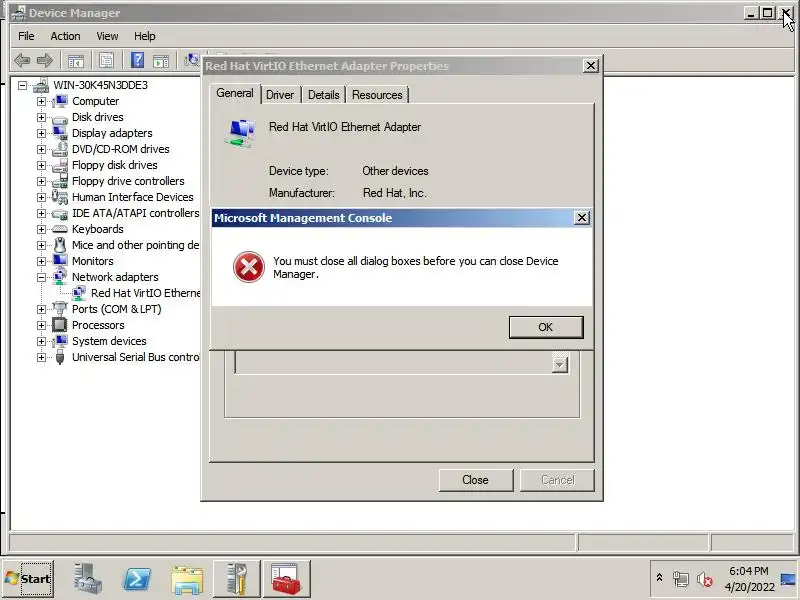Select the Display adapters icon in the tree

[x=60, y=133]
